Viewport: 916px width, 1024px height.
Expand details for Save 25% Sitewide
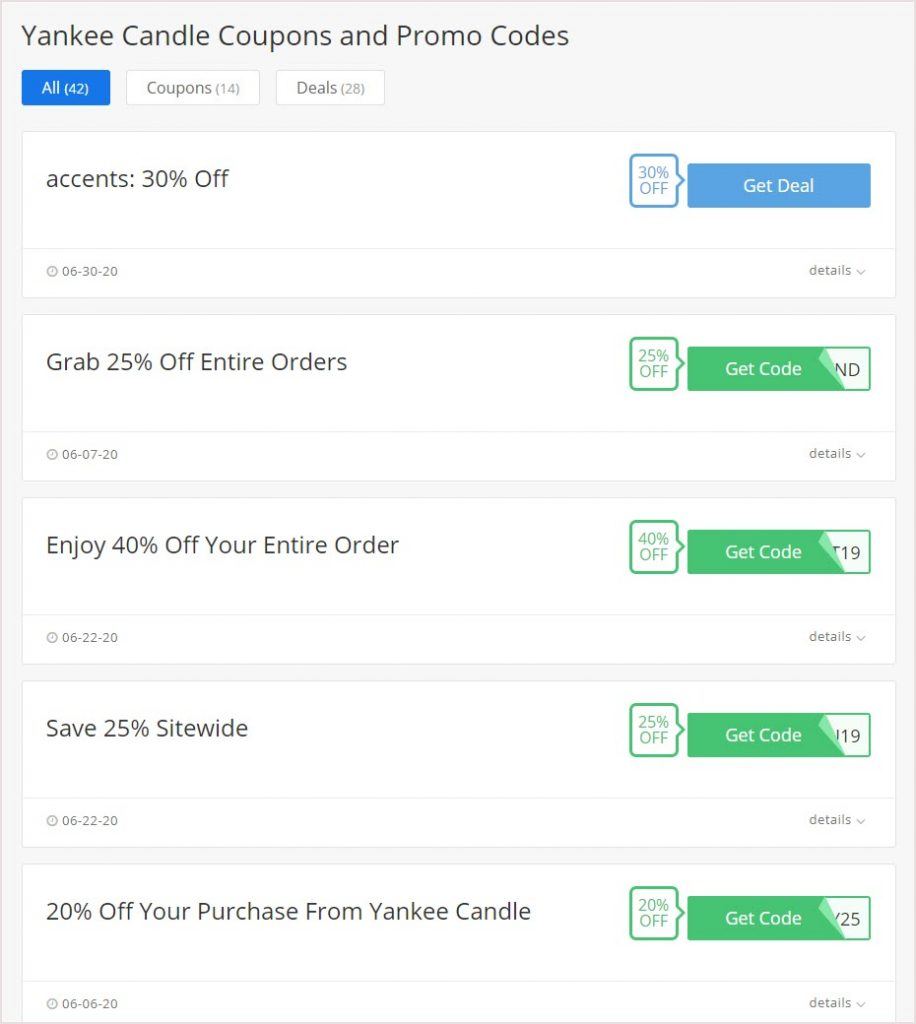click(x=837, y=819)
